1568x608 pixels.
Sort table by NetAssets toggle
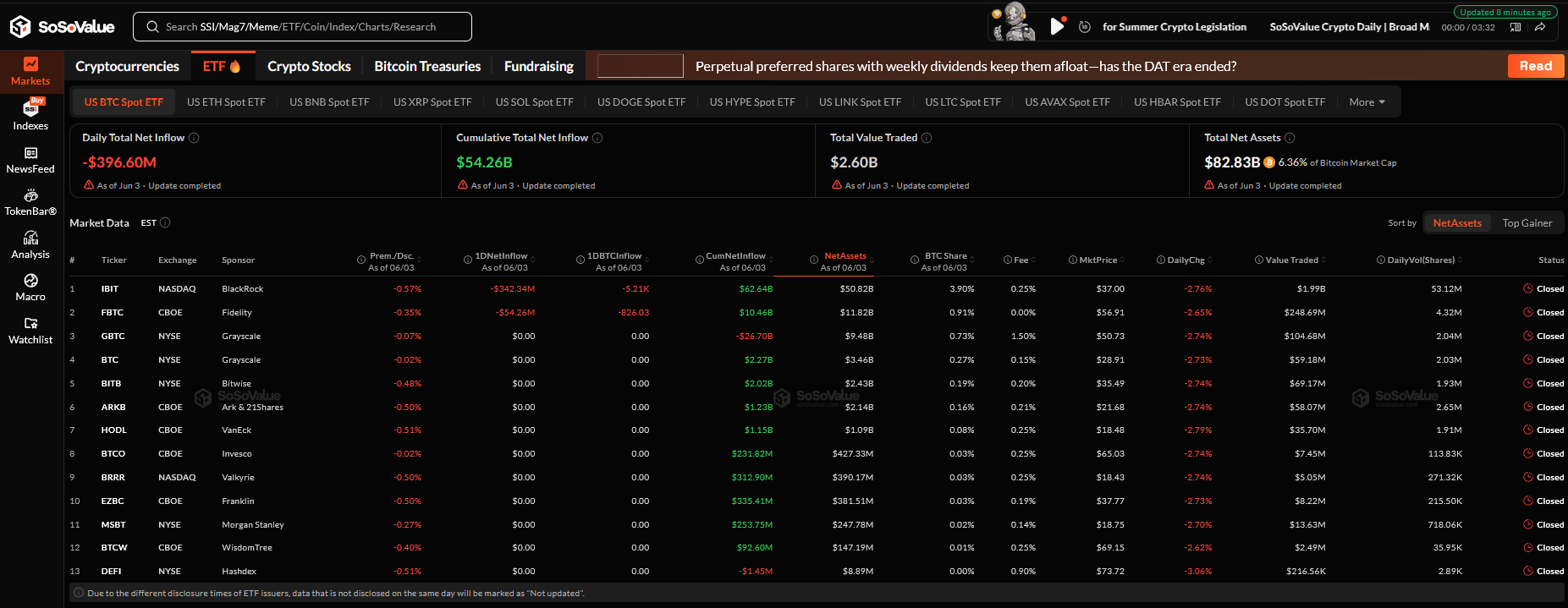[1457, 223]
